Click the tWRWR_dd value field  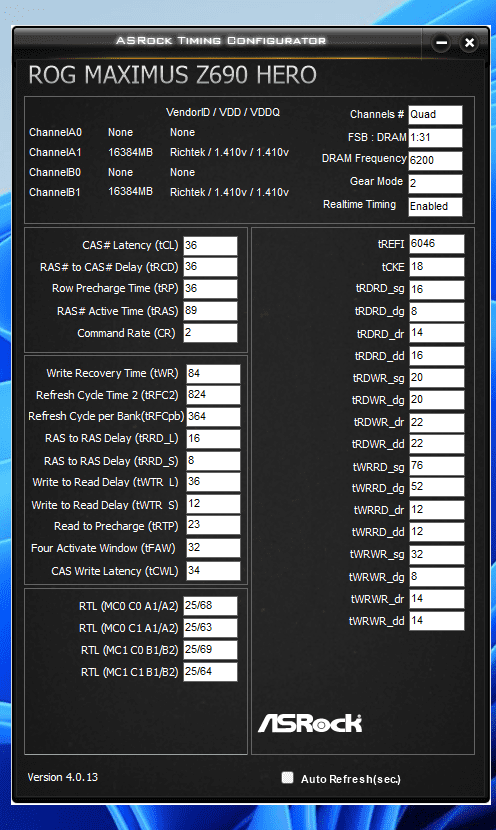pyautogui.click(x=437, y=621)
